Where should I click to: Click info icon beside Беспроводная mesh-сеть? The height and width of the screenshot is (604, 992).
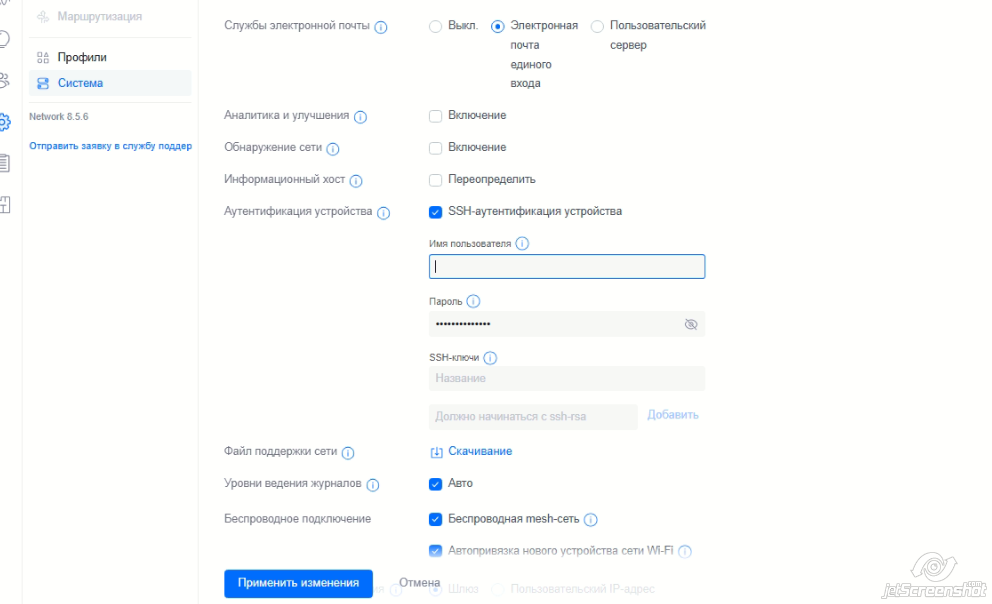[x=591, y=520]
